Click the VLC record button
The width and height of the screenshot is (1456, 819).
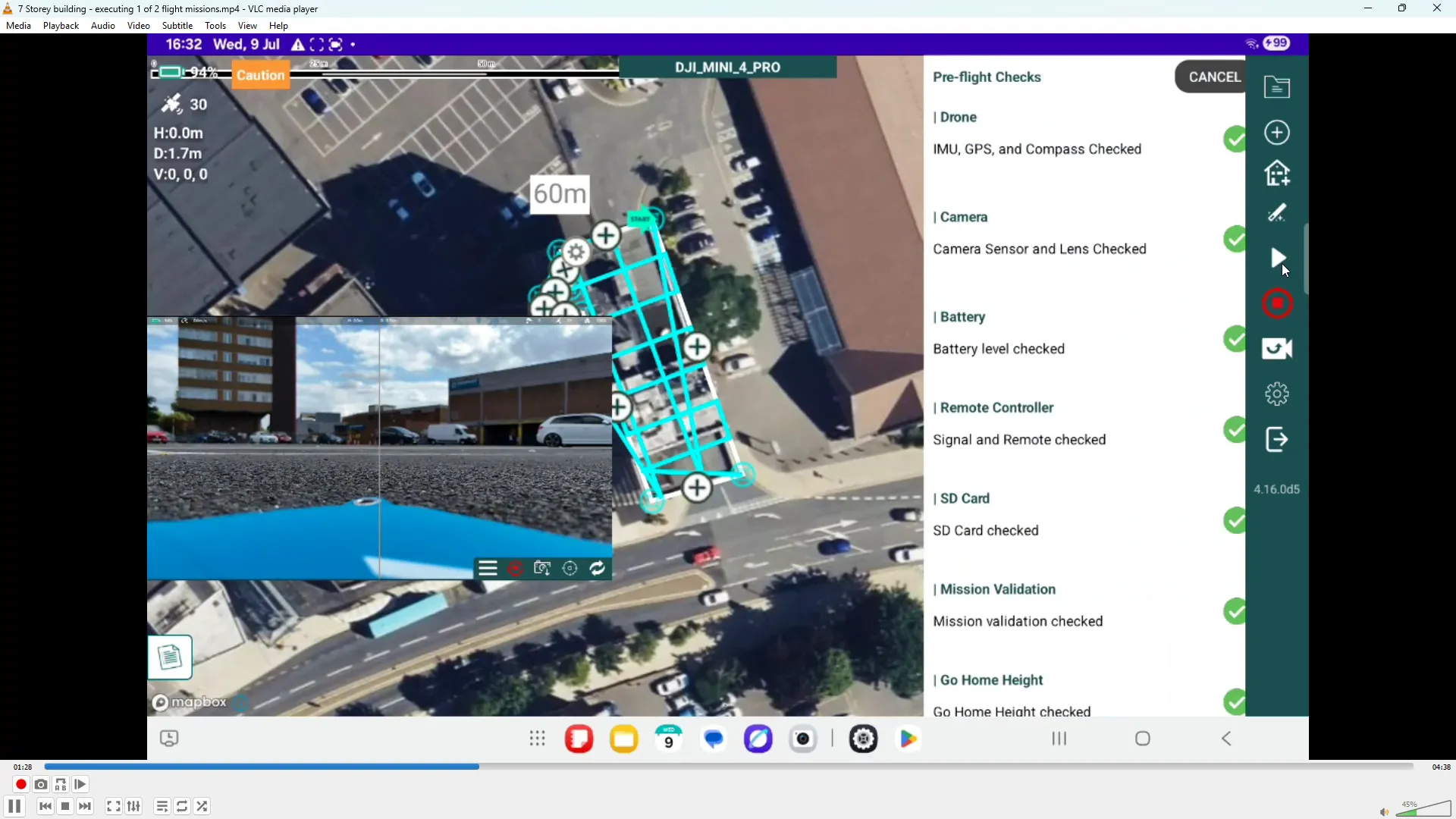(x=20, y=784)
